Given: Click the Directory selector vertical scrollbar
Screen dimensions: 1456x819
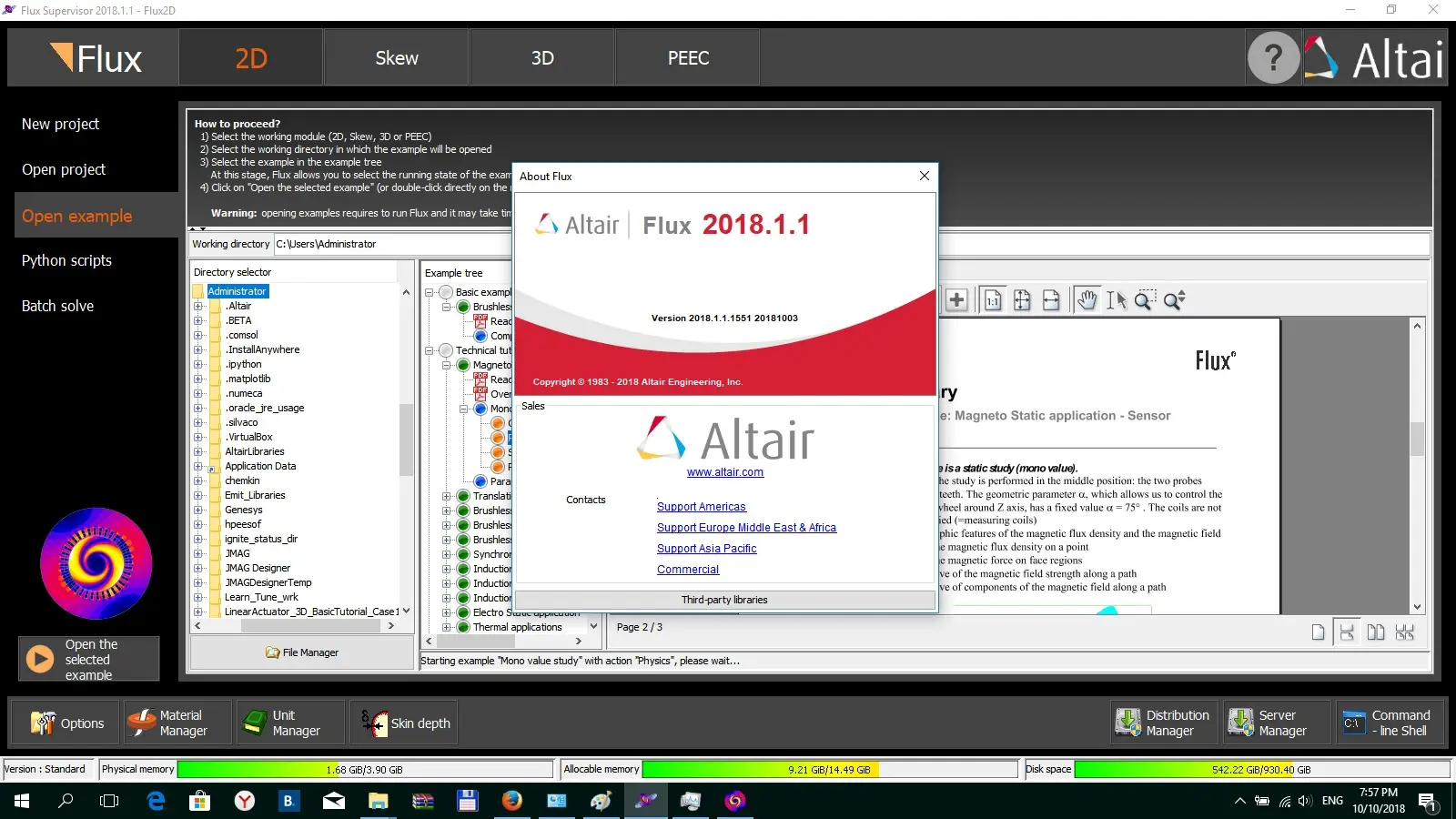Looking at the screenshot, I should coord(406,451).
